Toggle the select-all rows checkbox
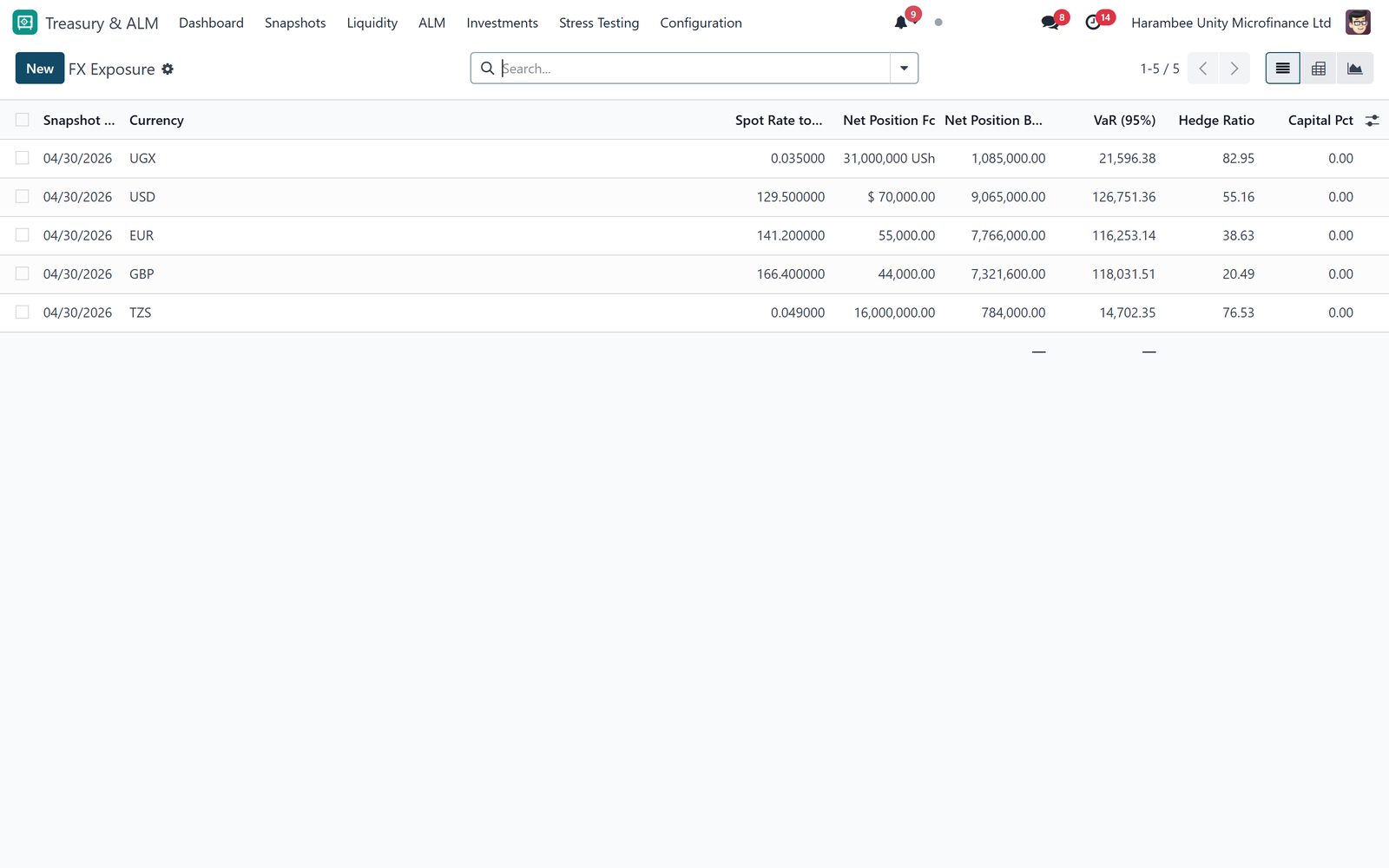 (23, 120)
